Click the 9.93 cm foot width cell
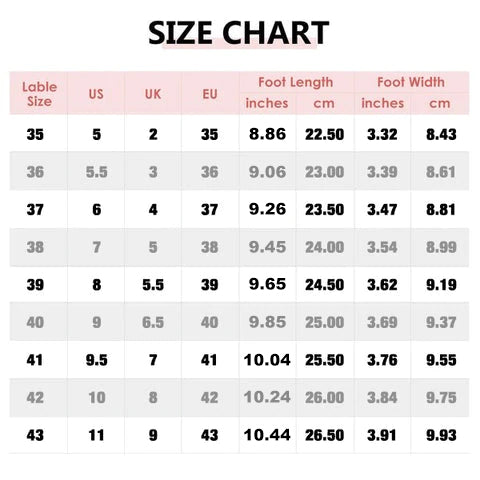Screen dimensions: 480x480 click(x=441, y=435)
